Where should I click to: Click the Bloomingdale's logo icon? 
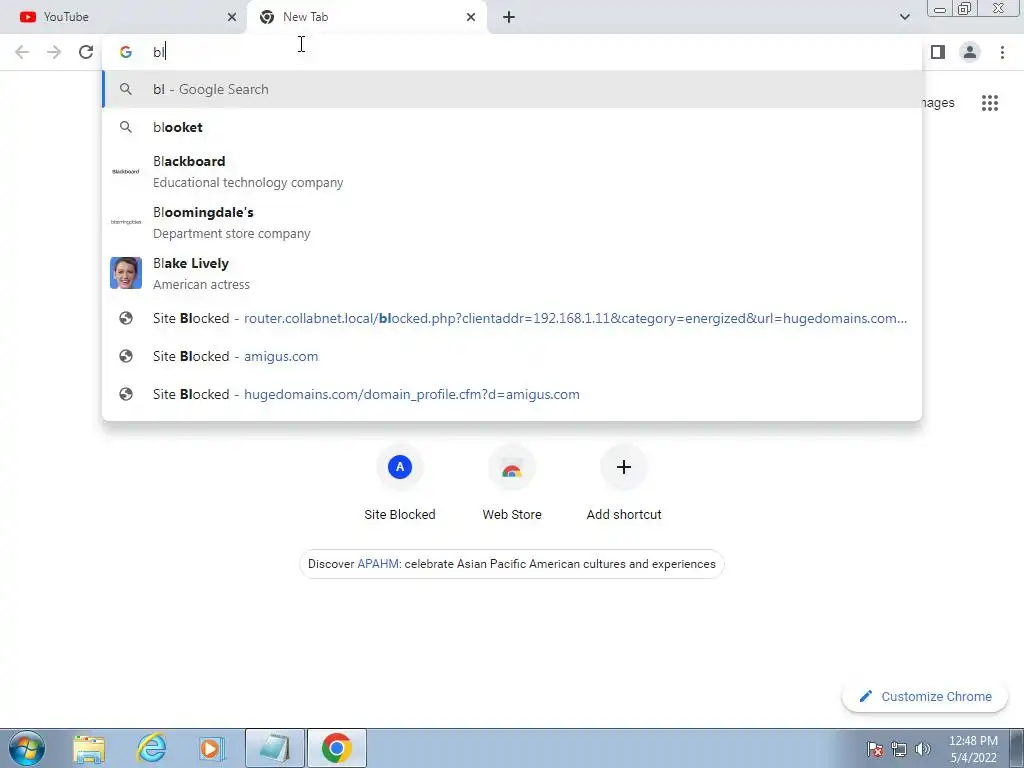pos(126,223)
